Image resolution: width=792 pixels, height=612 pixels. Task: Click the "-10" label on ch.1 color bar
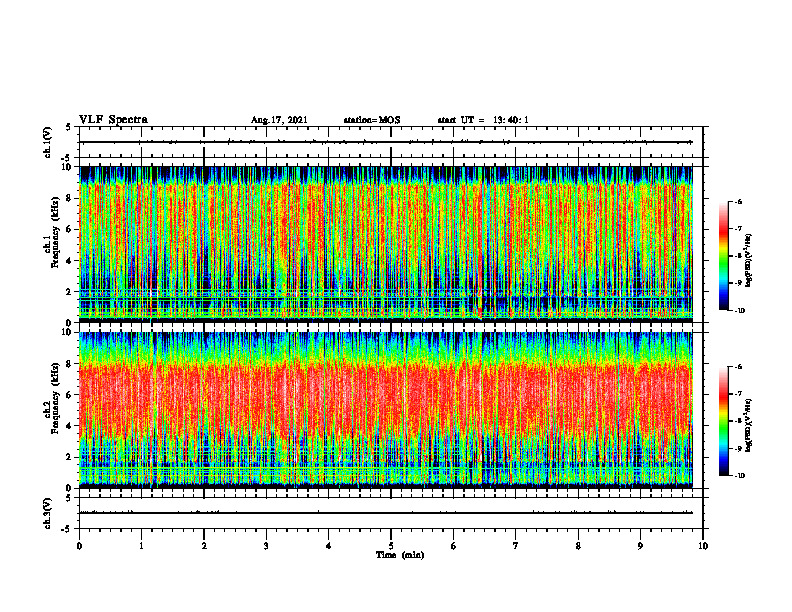[x=739, y=311]
